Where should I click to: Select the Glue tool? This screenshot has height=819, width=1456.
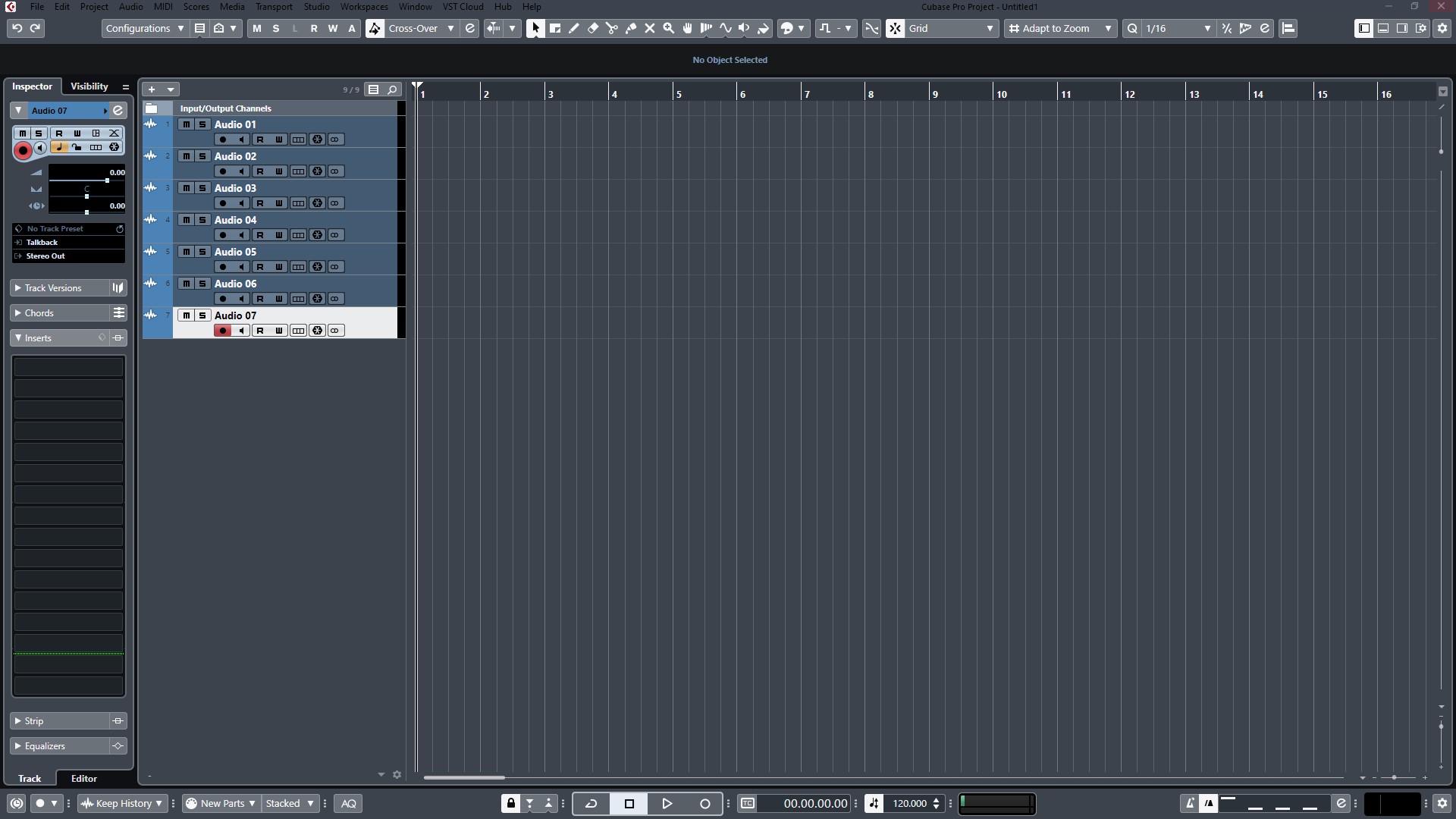pyautogui.click(x=631, y=28)
